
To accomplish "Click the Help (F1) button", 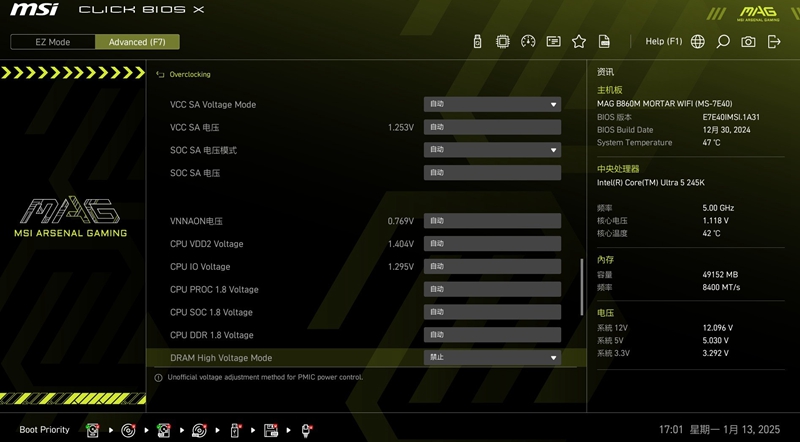I will pyautogui.click(x=663, y=42).
